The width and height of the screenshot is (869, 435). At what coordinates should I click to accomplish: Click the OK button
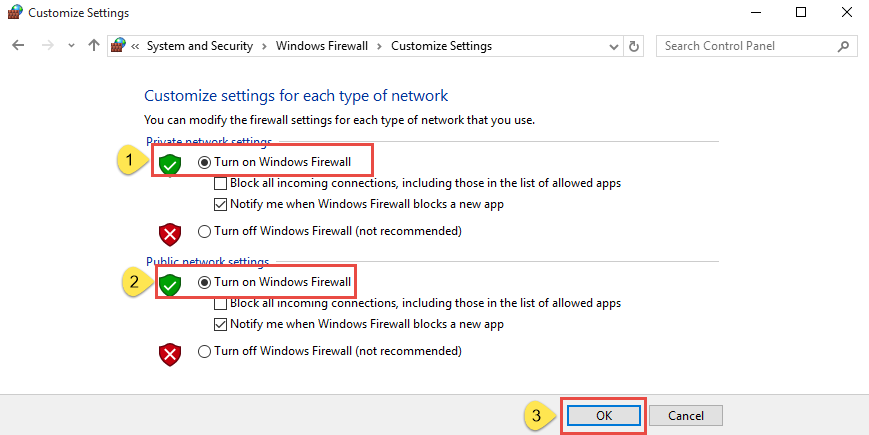(x=604, y=416)
